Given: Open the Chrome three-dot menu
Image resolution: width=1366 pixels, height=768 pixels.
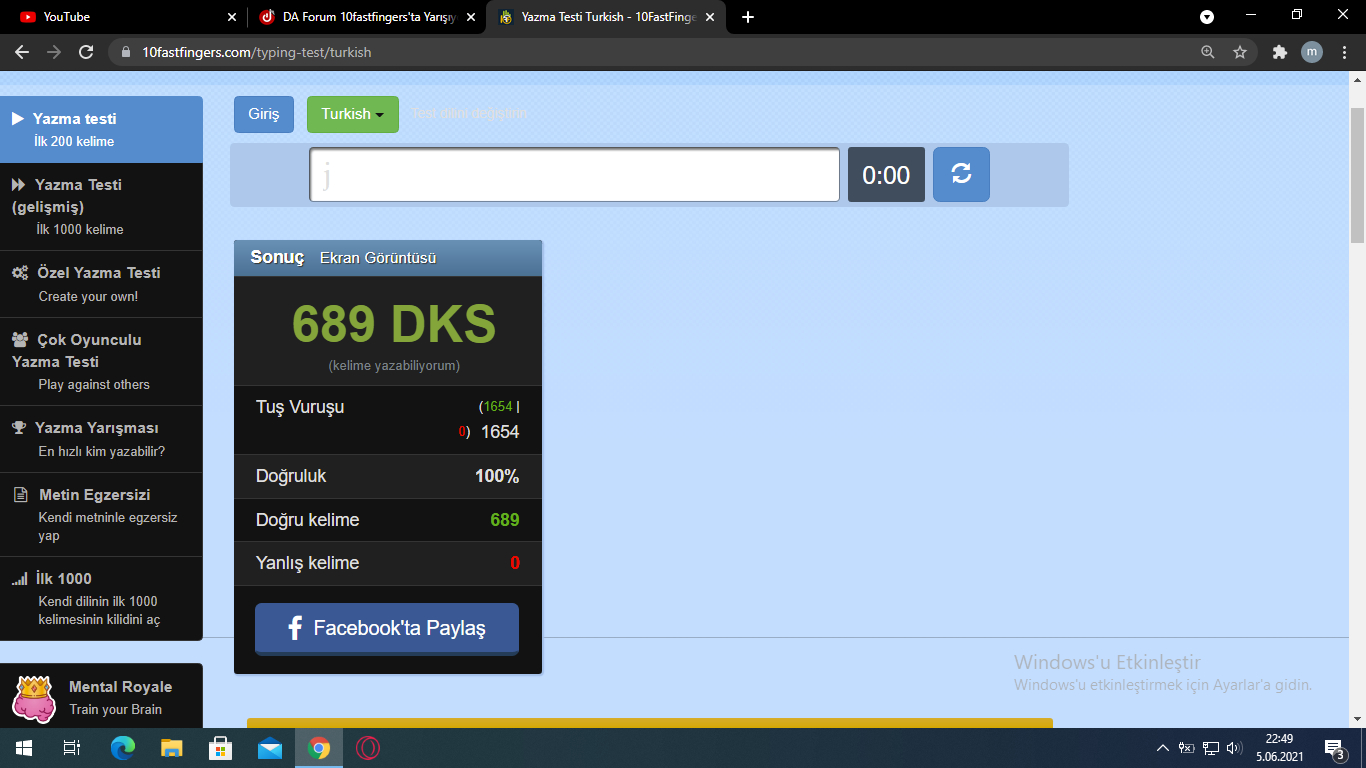Looking at the screenshot, I should point(1343,52).
